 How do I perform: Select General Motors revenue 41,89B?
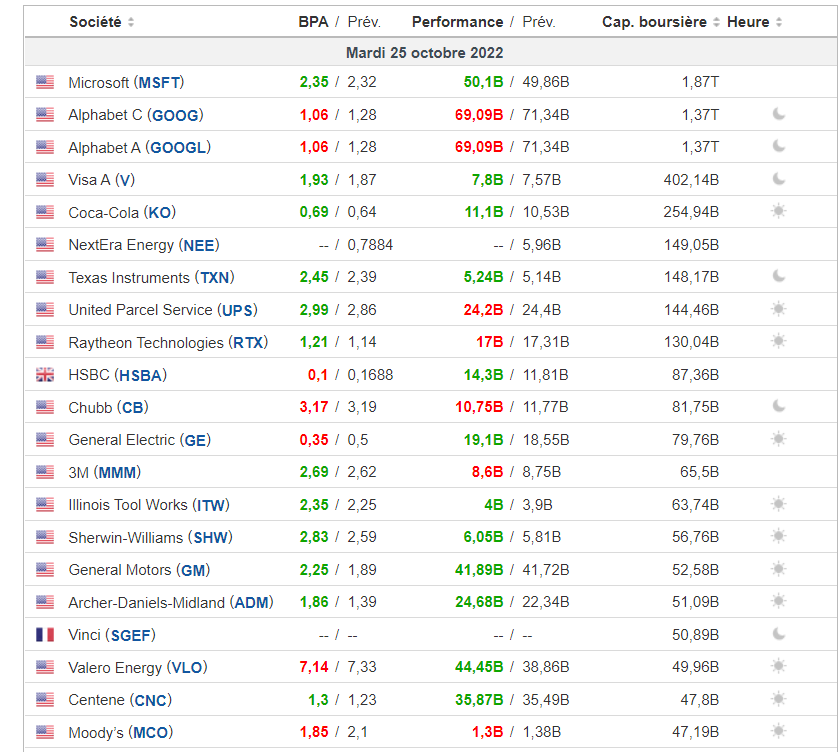479,570
